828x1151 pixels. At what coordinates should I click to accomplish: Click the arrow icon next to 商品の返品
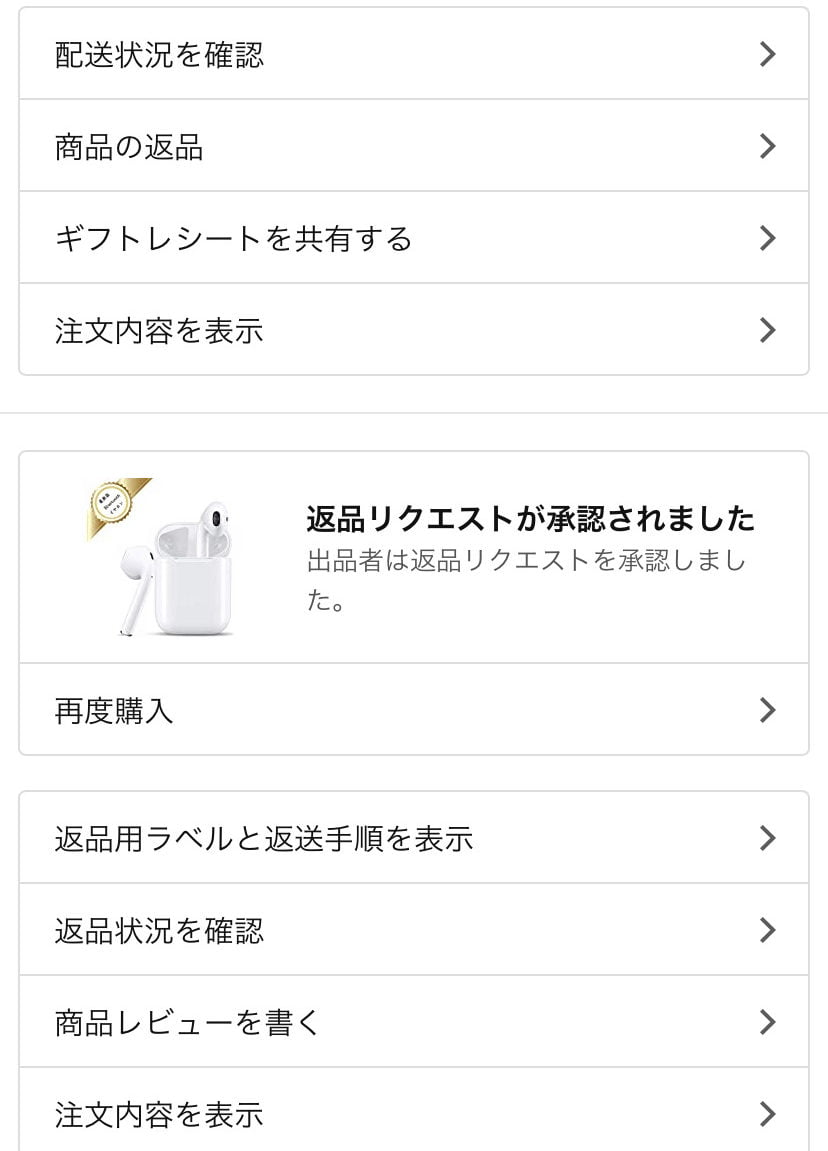(x=767, y=147)
